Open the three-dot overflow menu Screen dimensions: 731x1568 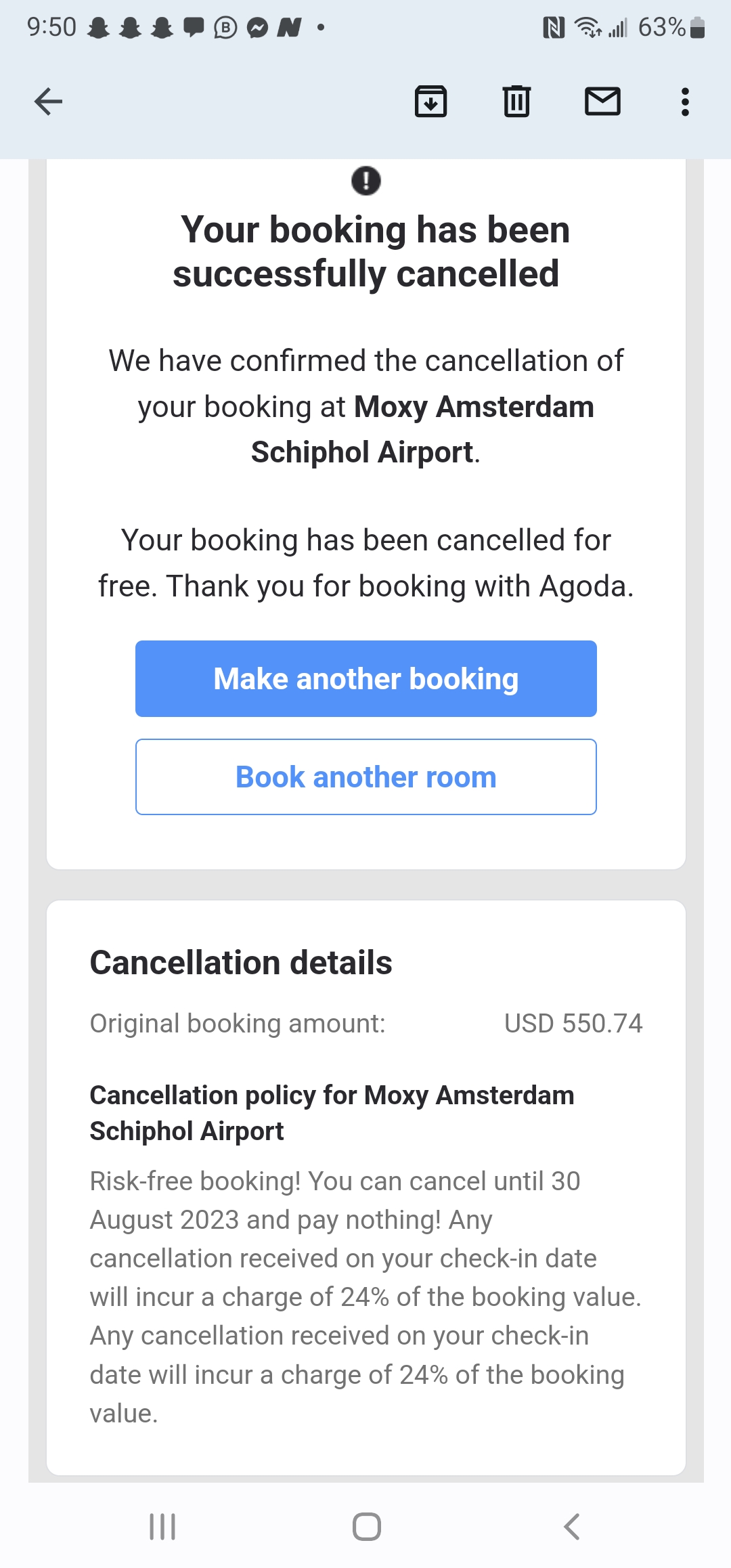pyautogui.click(x=685, y=102)
